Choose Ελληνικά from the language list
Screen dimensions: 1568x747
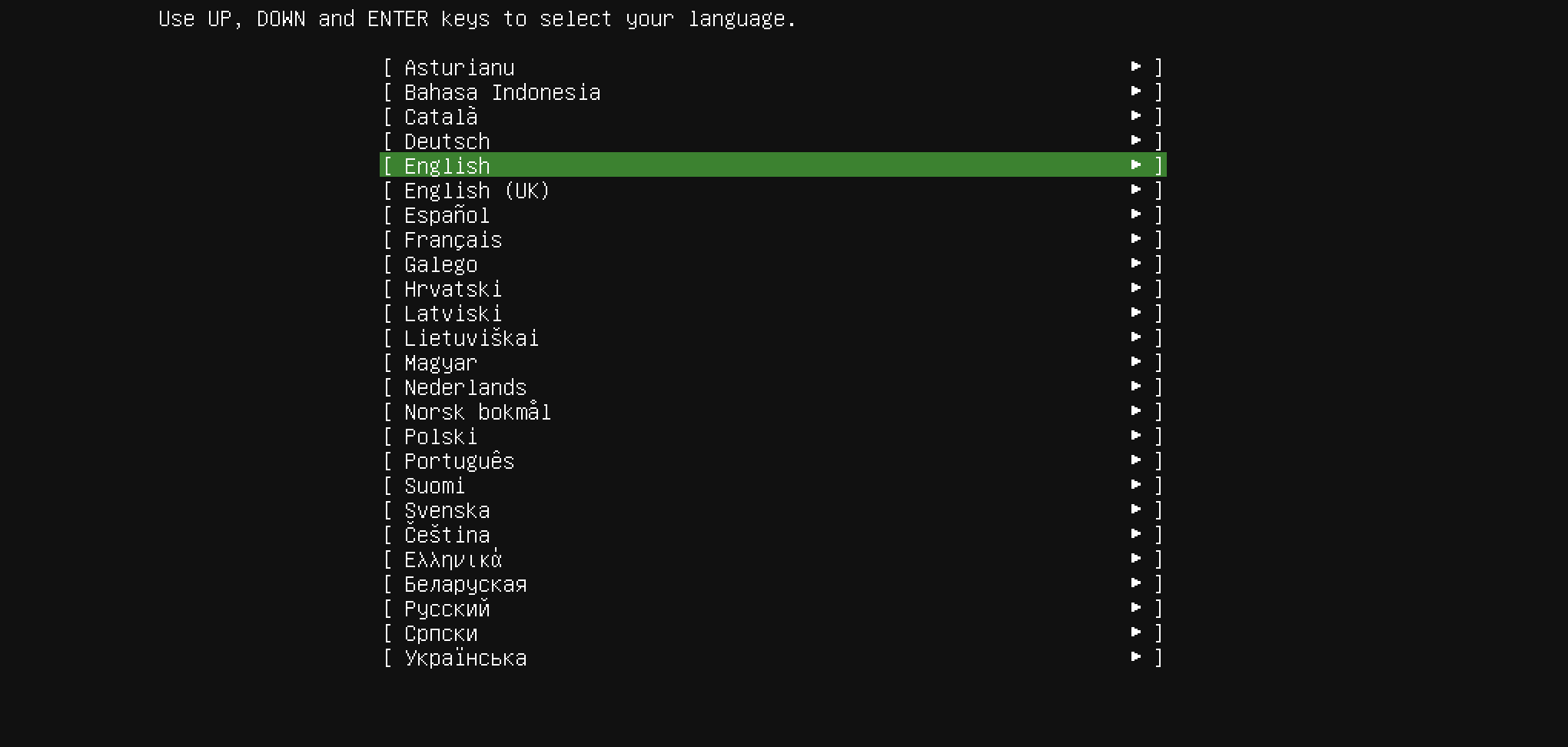[x=773, y=559]
